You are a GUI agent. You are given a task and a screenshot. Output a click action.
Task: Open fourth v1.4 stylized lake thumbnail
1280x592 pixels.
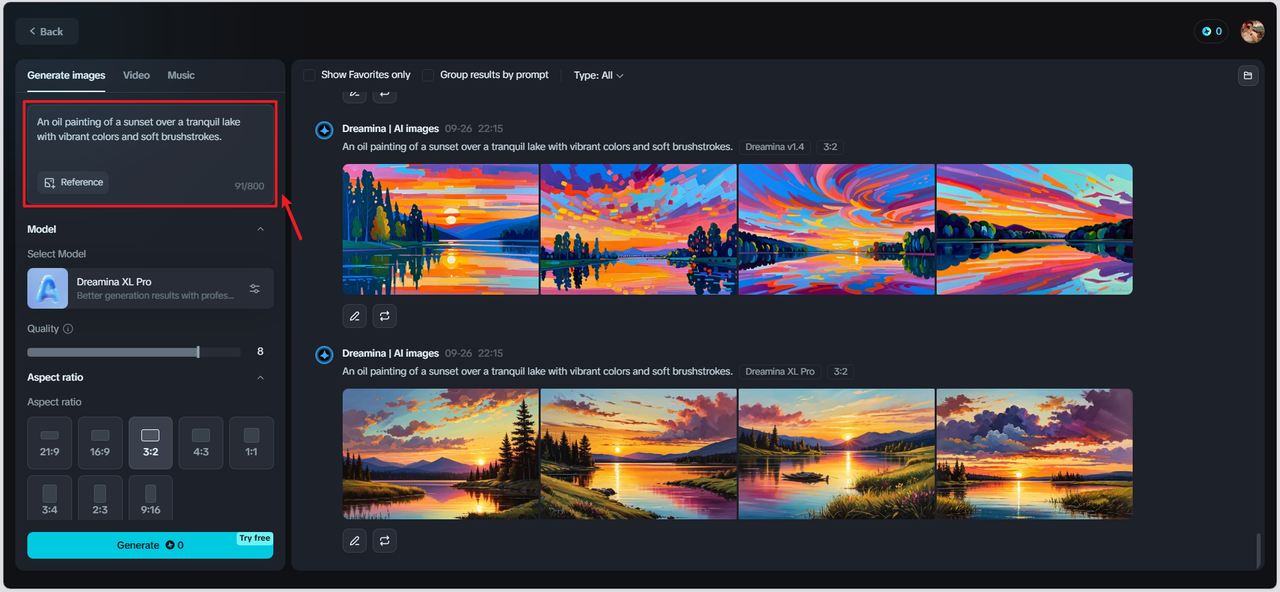1035,229
